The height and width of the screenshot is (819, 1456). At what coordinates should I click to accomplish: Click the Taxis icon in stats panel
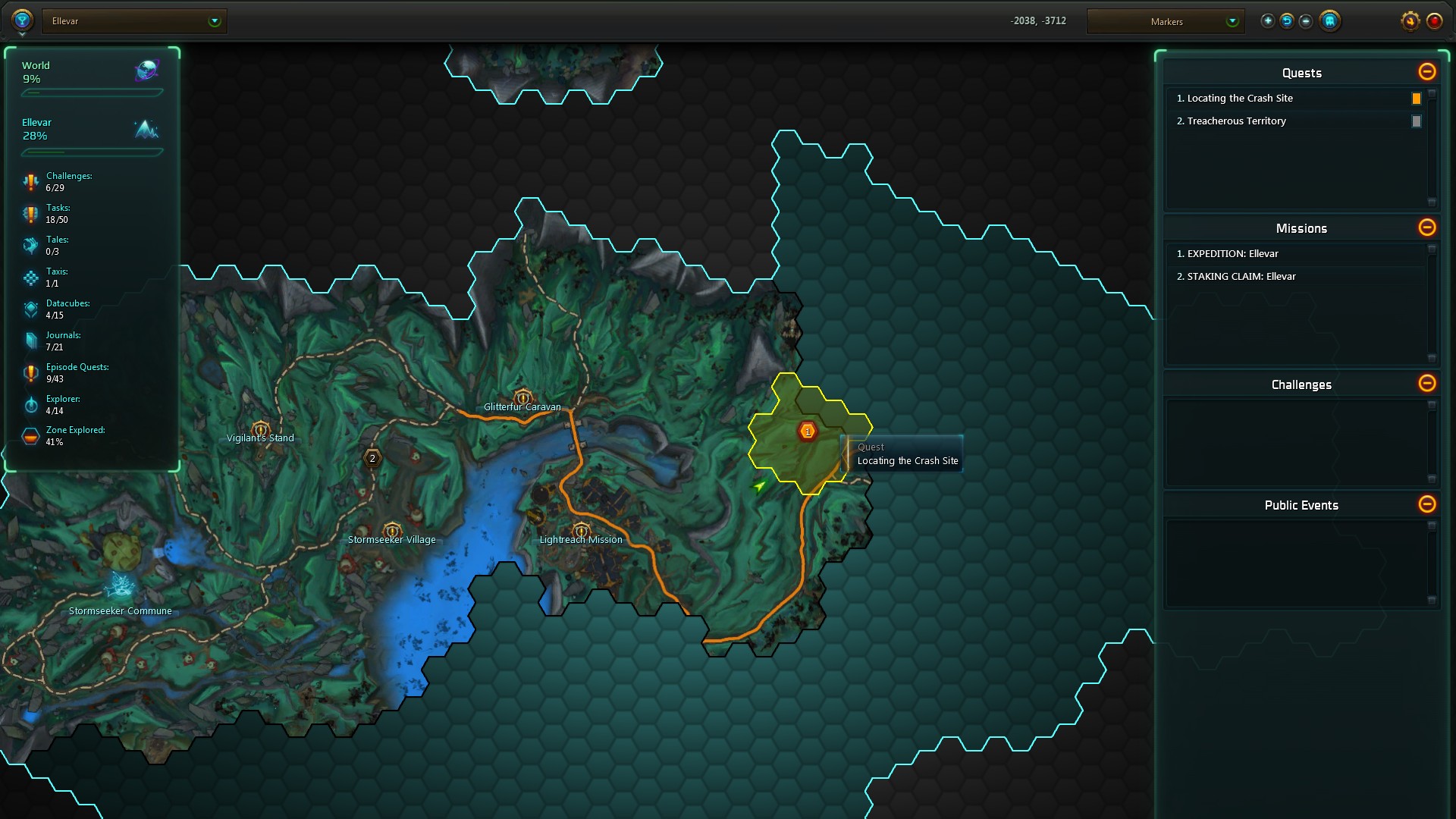(x=30, y=278)
